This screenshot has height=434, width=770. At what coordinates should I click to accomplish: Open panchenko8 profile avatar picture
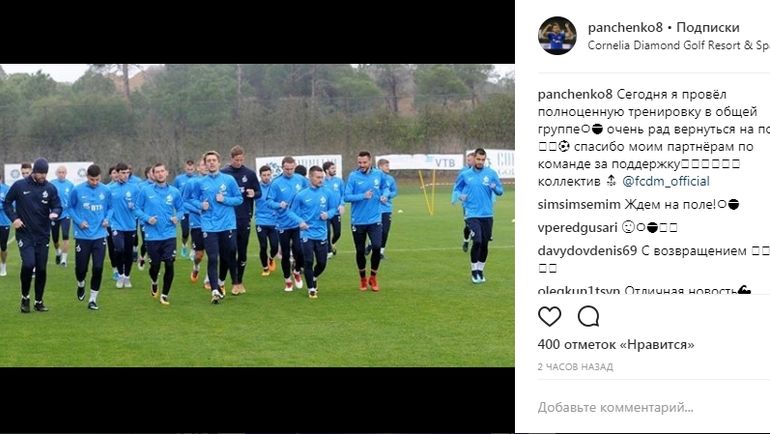click(557, 35)
